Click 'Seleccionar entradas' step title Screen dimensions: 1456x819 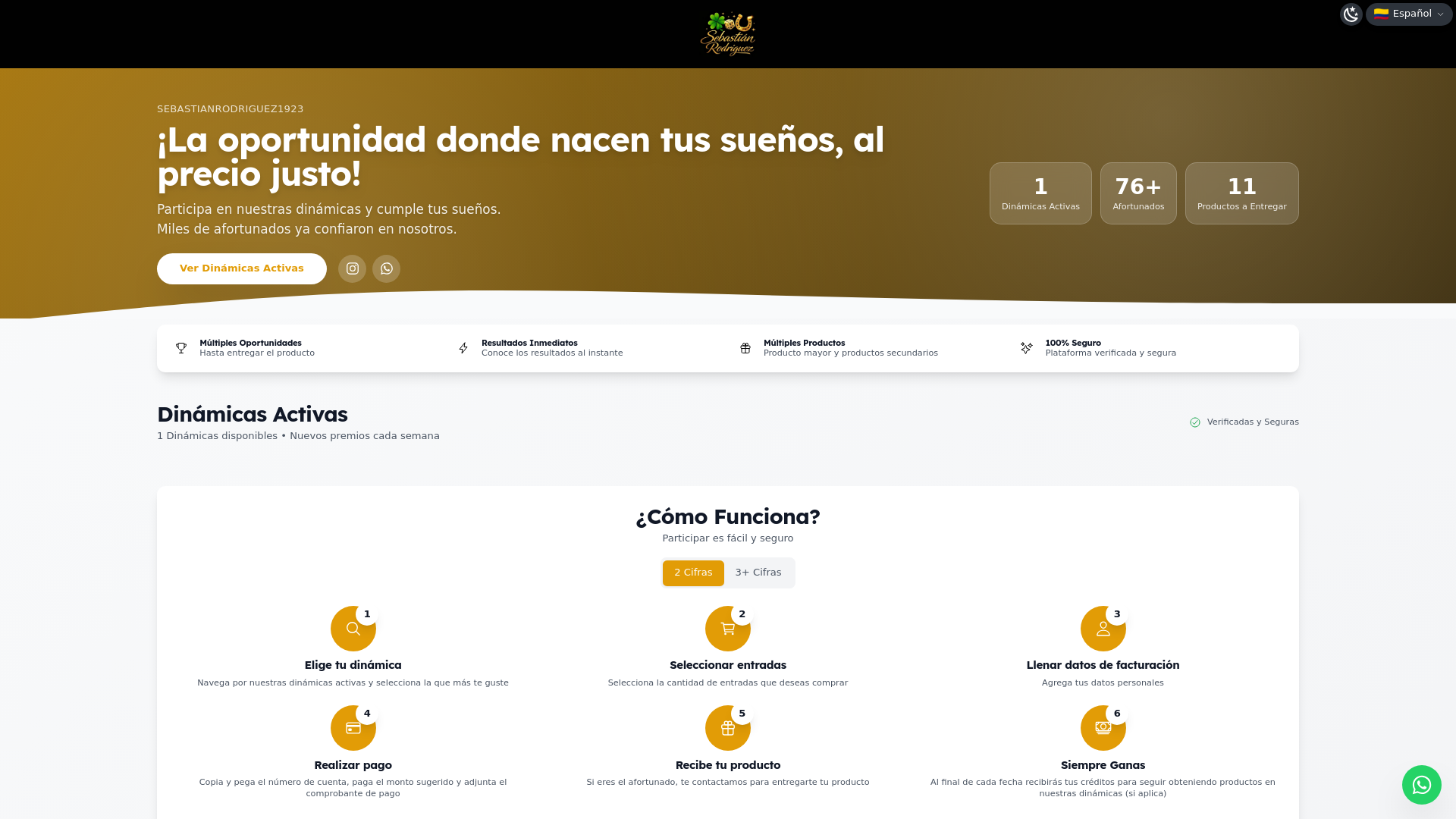point(728,665)
